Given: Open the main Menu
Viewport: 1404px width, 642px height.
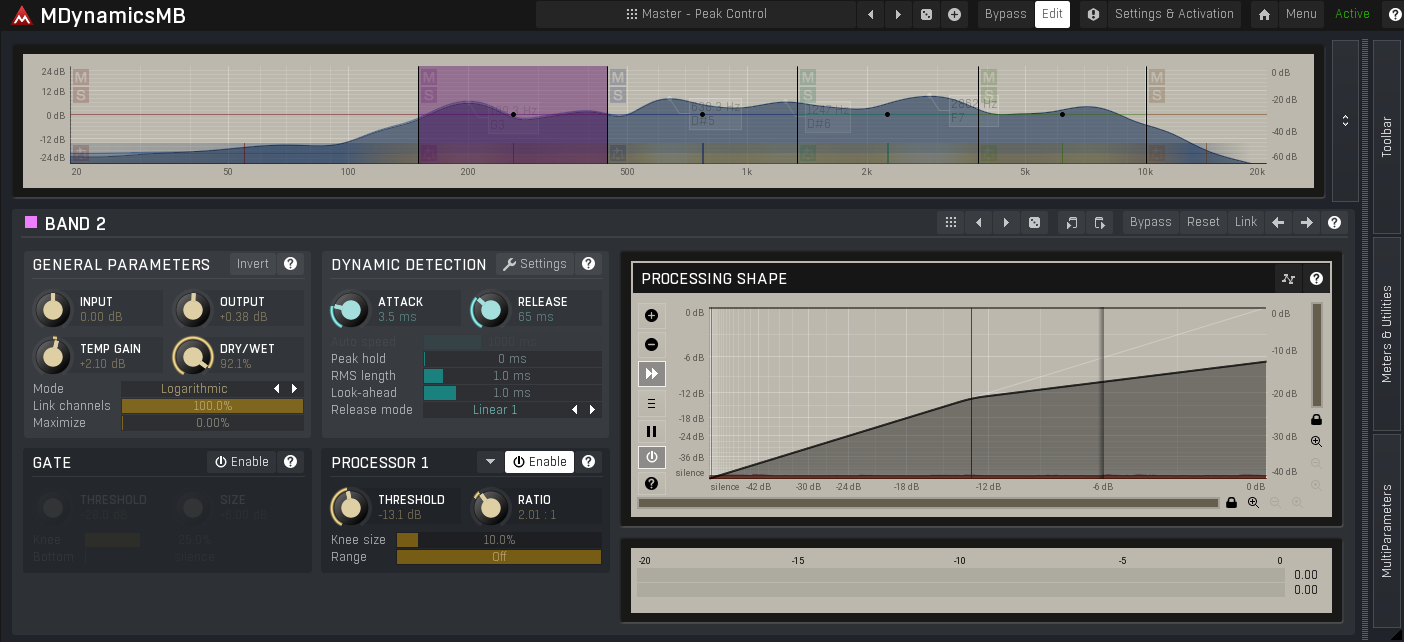Looking at the screenshot, I should point(1301,14).
